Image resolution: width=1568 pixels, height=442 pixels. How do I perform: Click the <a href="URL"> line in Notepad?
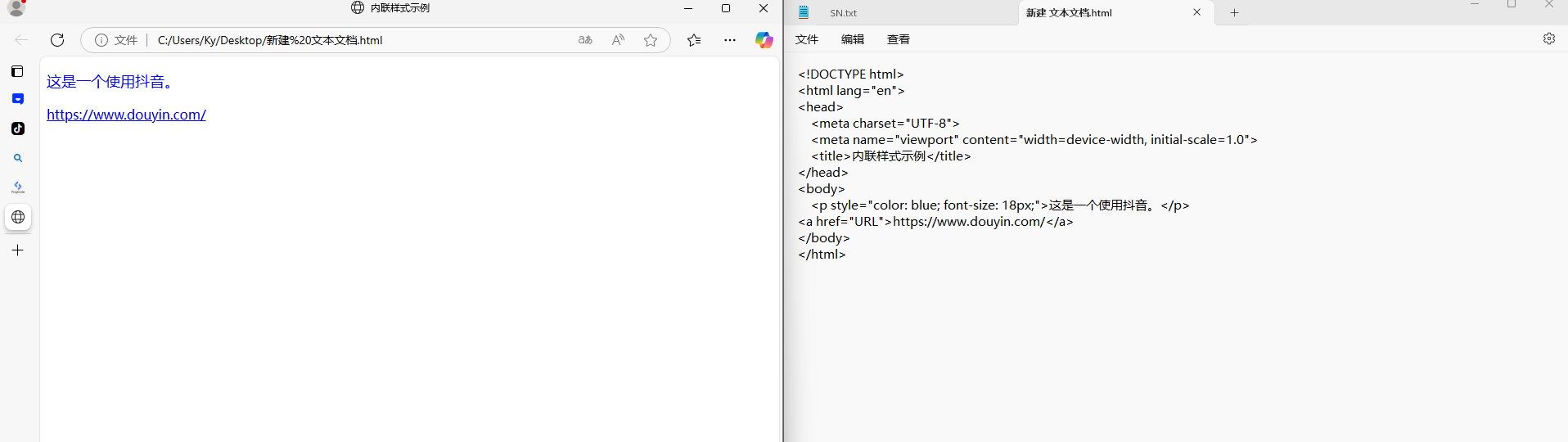tap(935, 222)
